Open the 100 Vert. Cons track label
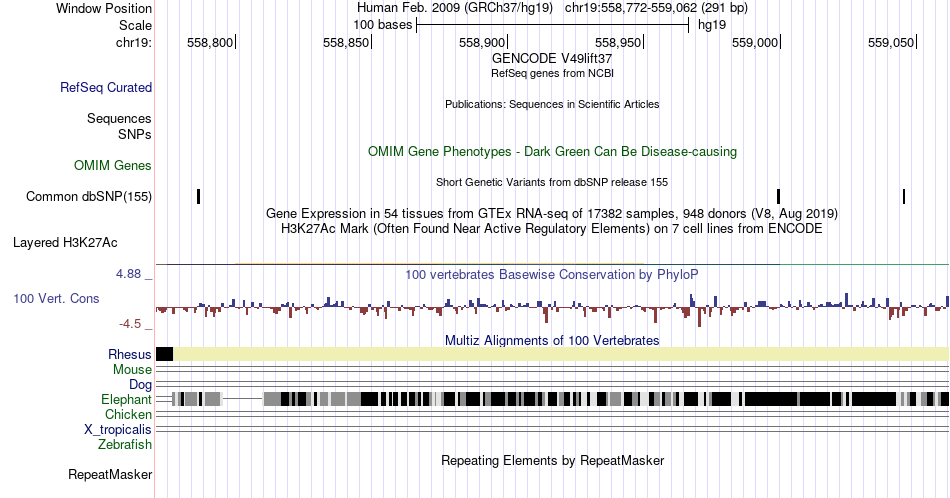Screen dimensions: 950x498 (x=56, y=298)
